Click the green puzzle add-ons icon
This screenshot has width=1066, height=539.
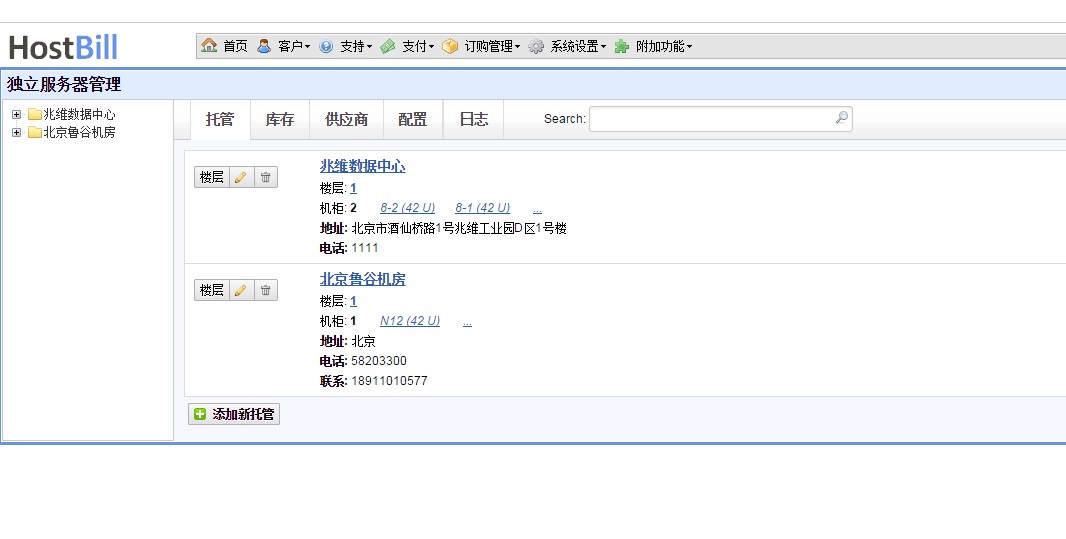point(621,46)
